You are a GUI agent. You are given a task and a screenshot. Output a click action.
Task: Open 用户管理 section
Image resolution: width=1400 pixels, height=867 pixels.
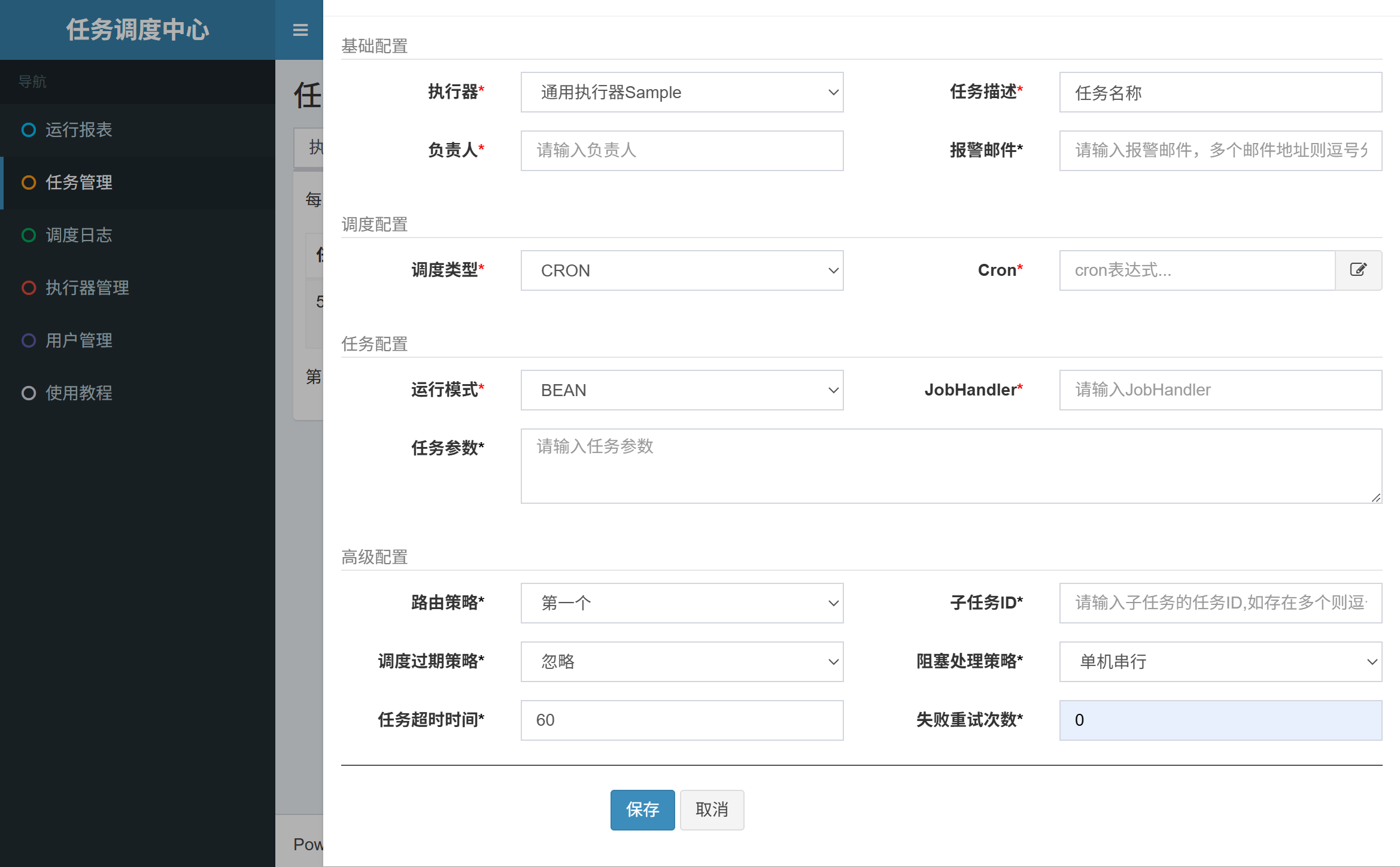pos(138,340)
